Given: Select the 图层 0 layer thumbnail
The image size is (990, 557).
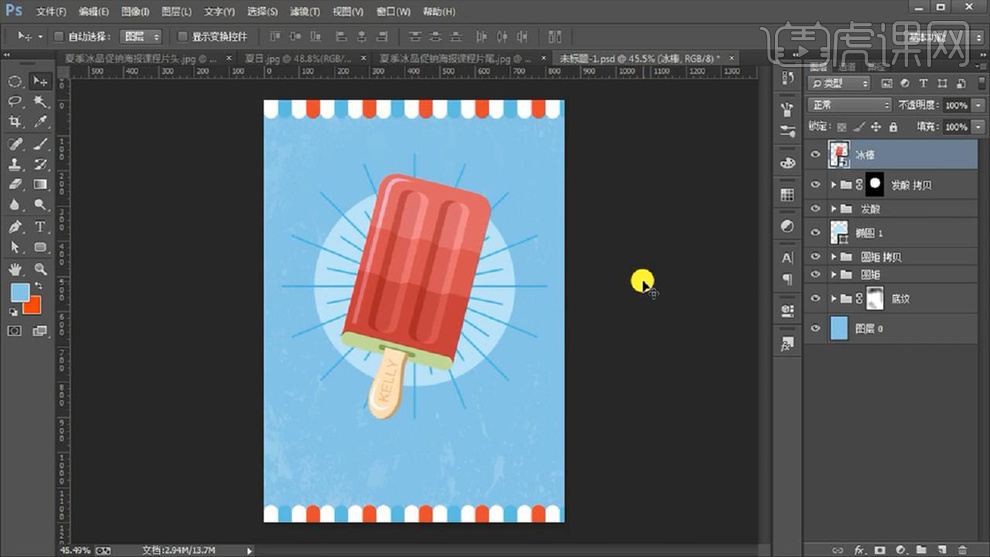Looking at the screenshot, I should click(839, 328).
